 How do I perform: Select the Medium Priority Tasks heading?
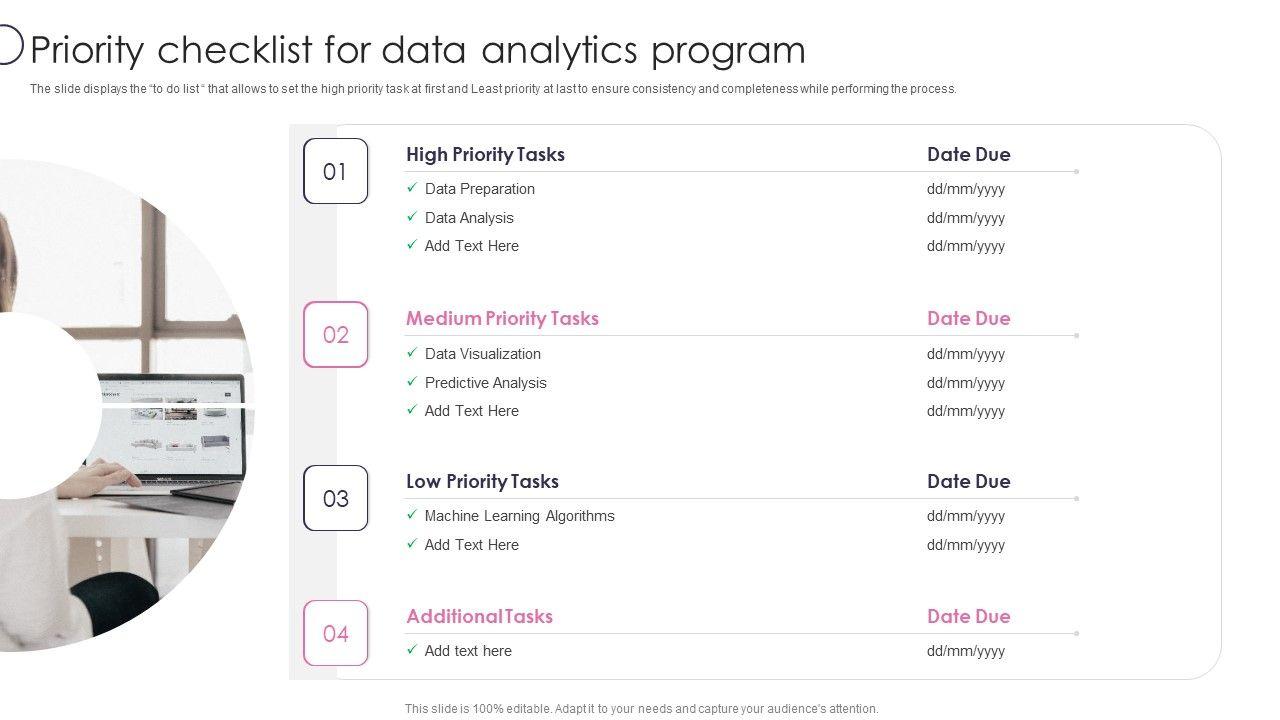pyautogui.click(x=502, y=318)
